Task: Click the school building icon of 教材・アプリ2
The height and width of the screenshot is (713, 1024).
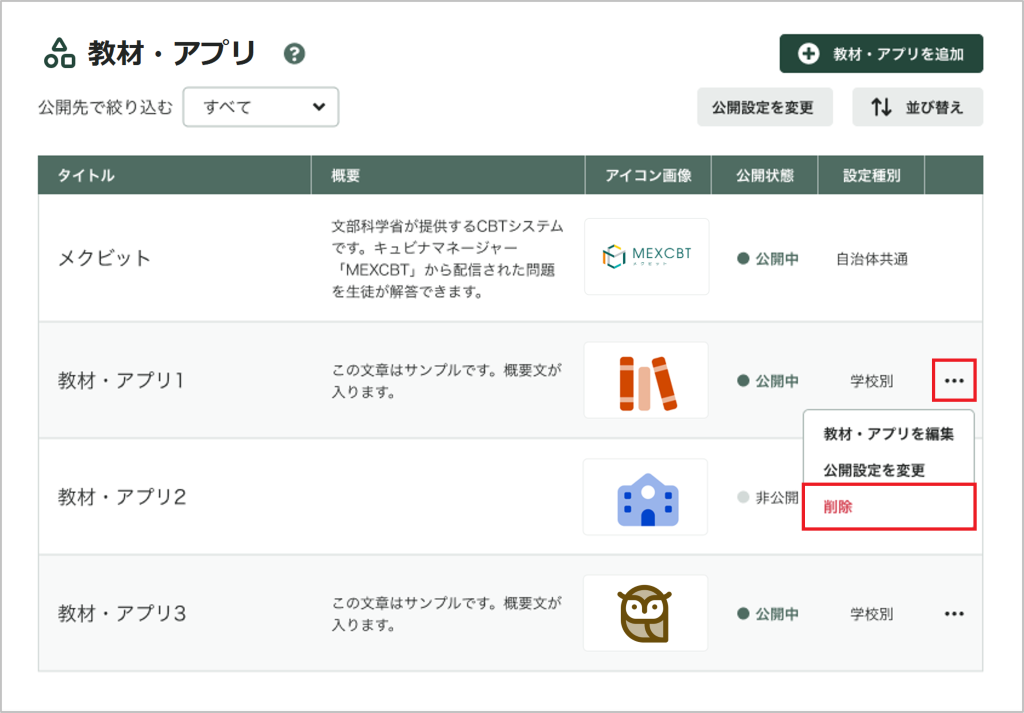Action: [647, 497]
